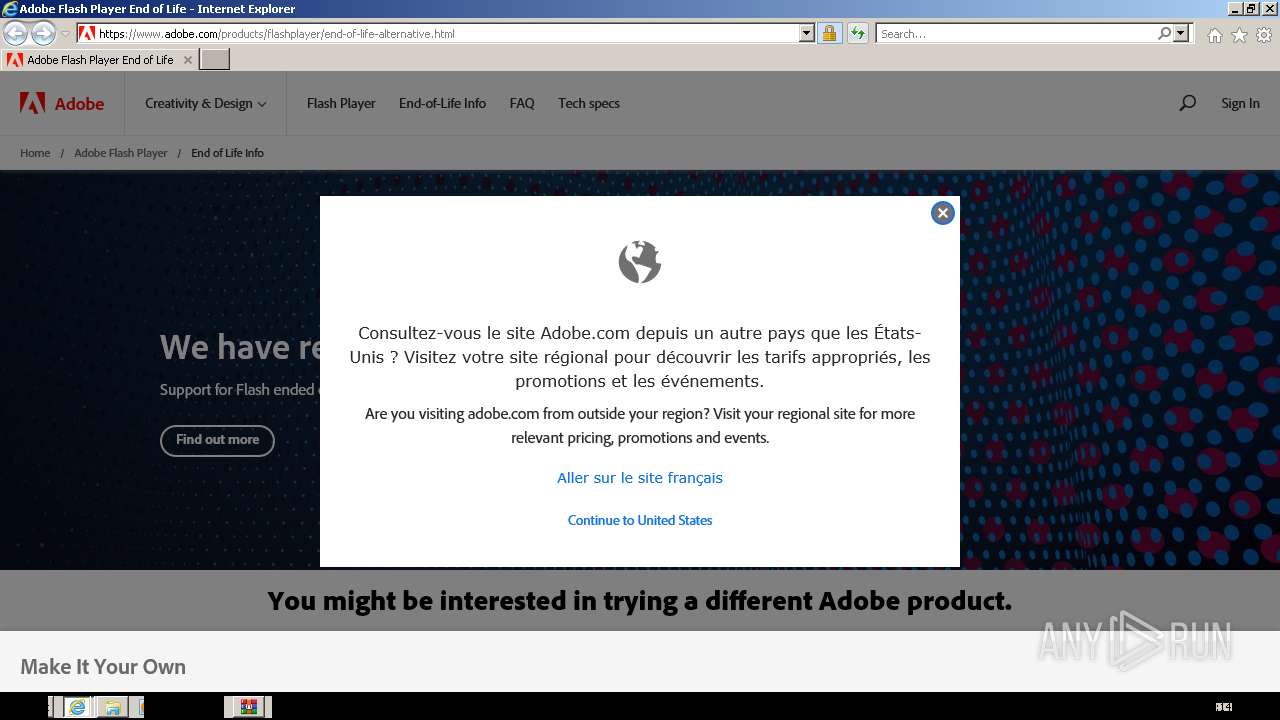Select the Adobe Flash Player End of Life tab
Screen dimensions: 1280x720
tap(99, 60)
